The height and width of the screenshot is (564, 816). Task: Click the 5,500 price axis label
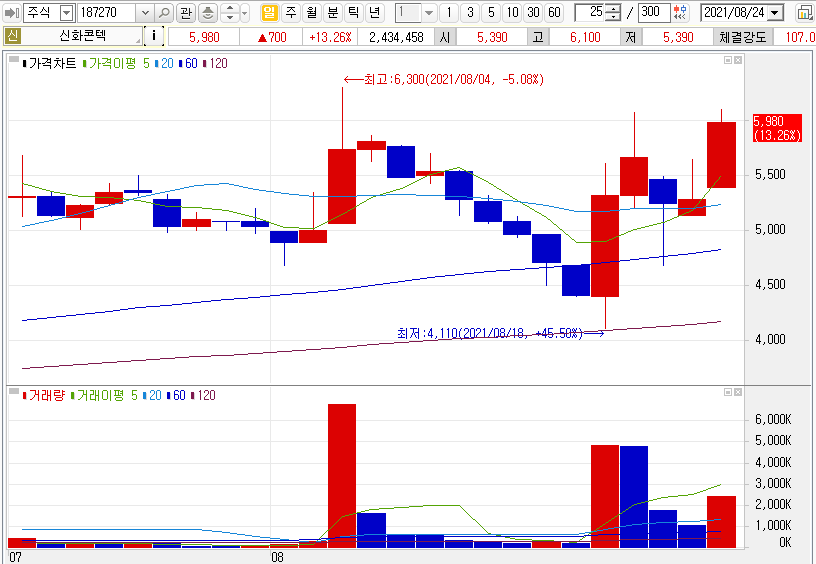point(770,174)
